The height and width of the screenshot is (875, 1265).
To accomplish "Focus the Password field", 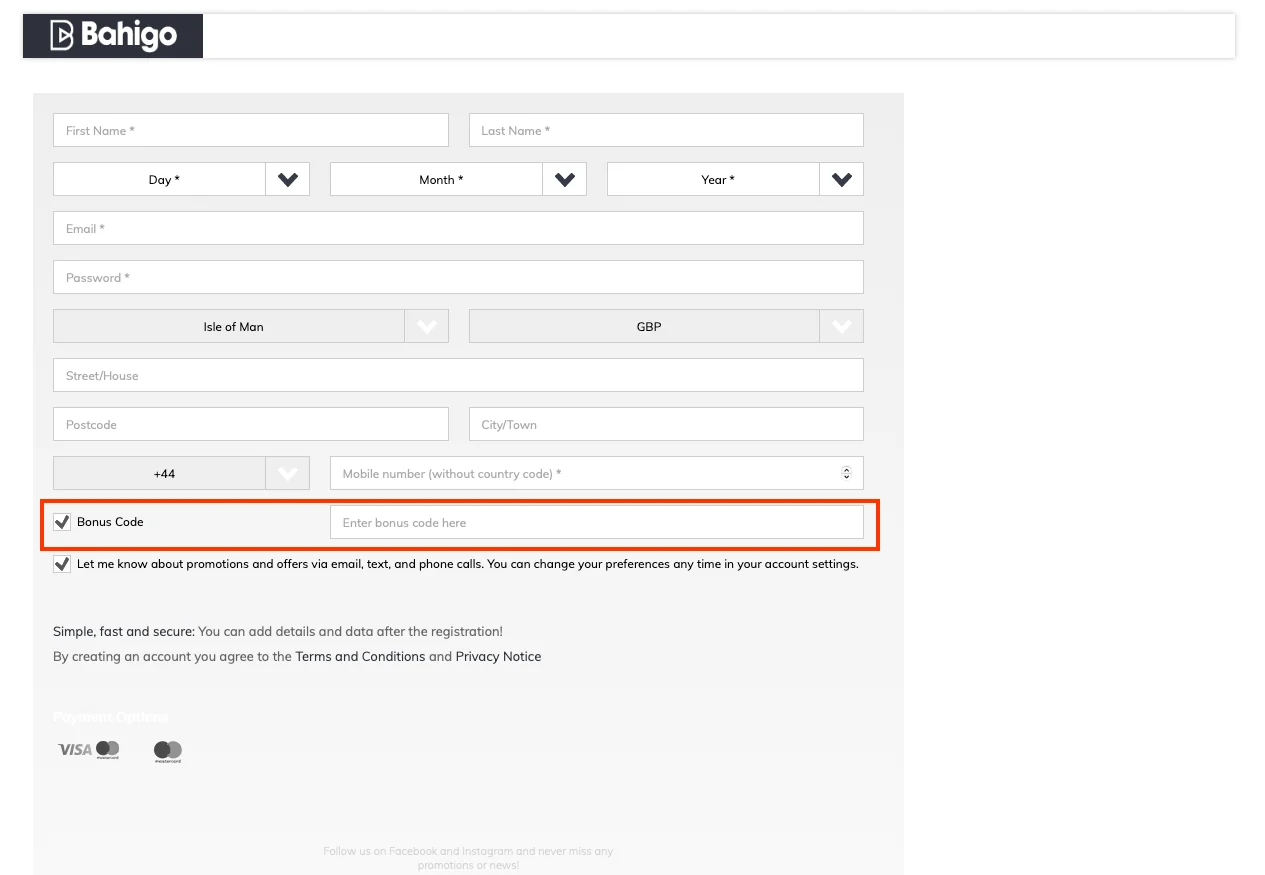I will click(x=458, y=278).
